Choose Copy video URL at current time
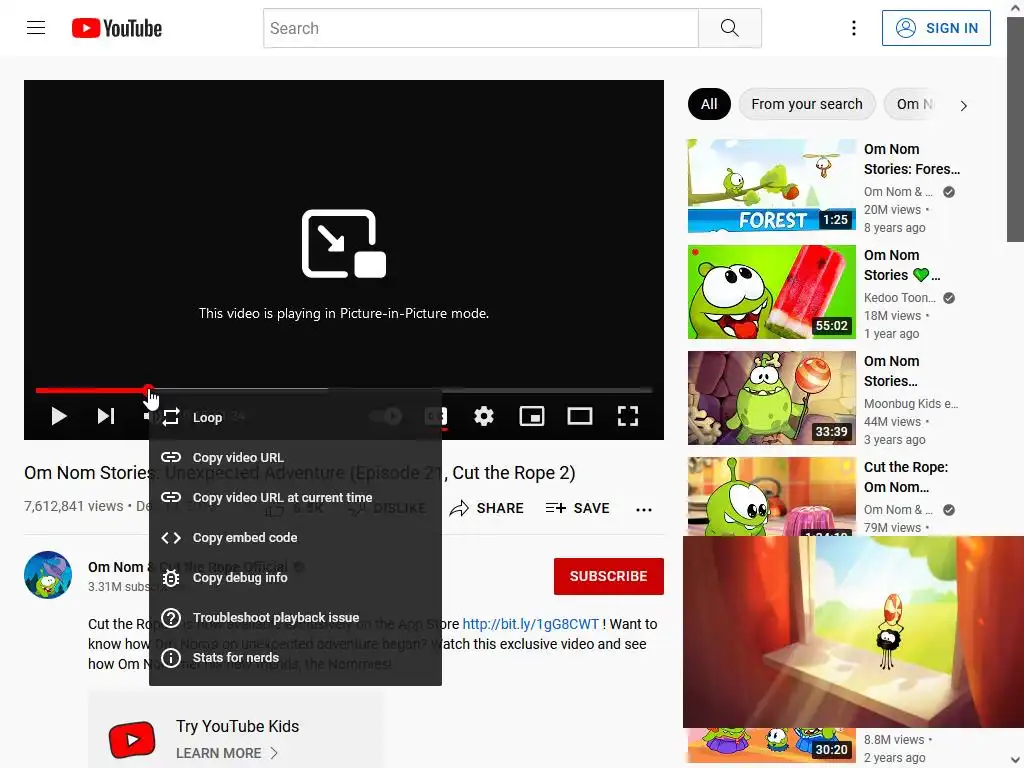 (295, 498)
